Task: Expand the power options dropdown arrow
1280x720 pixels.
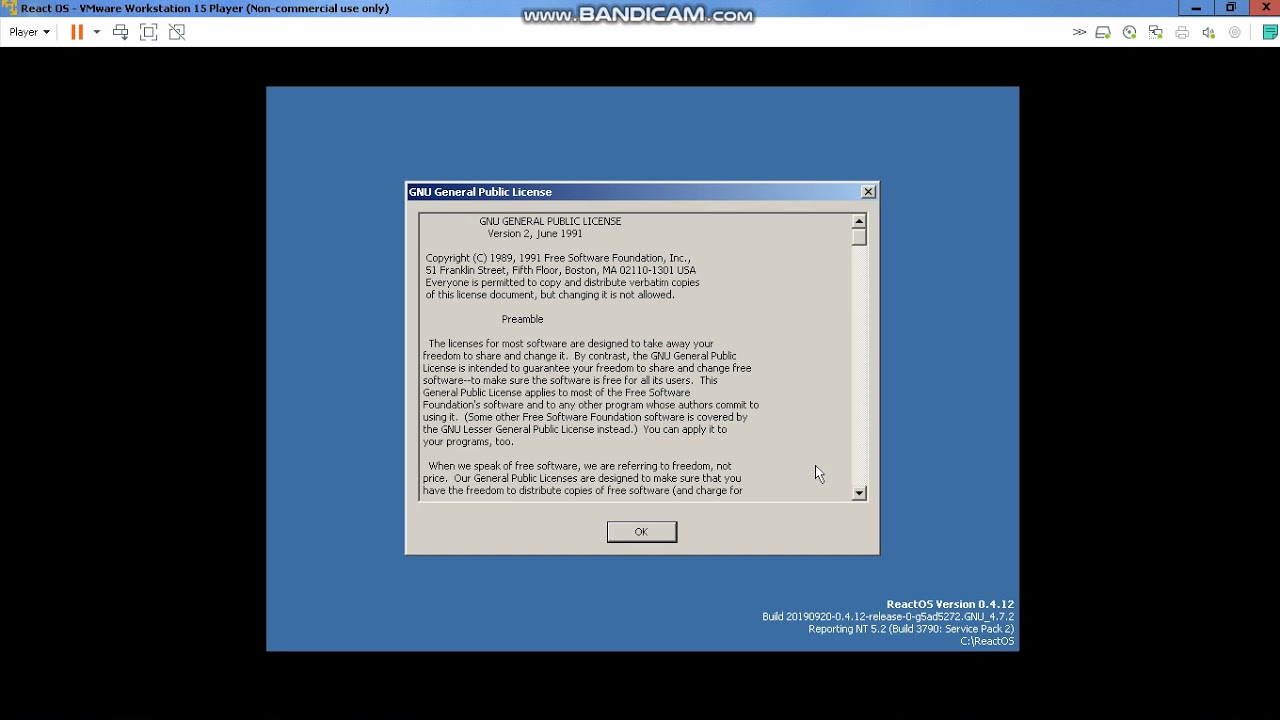Action: pos(97,32)
